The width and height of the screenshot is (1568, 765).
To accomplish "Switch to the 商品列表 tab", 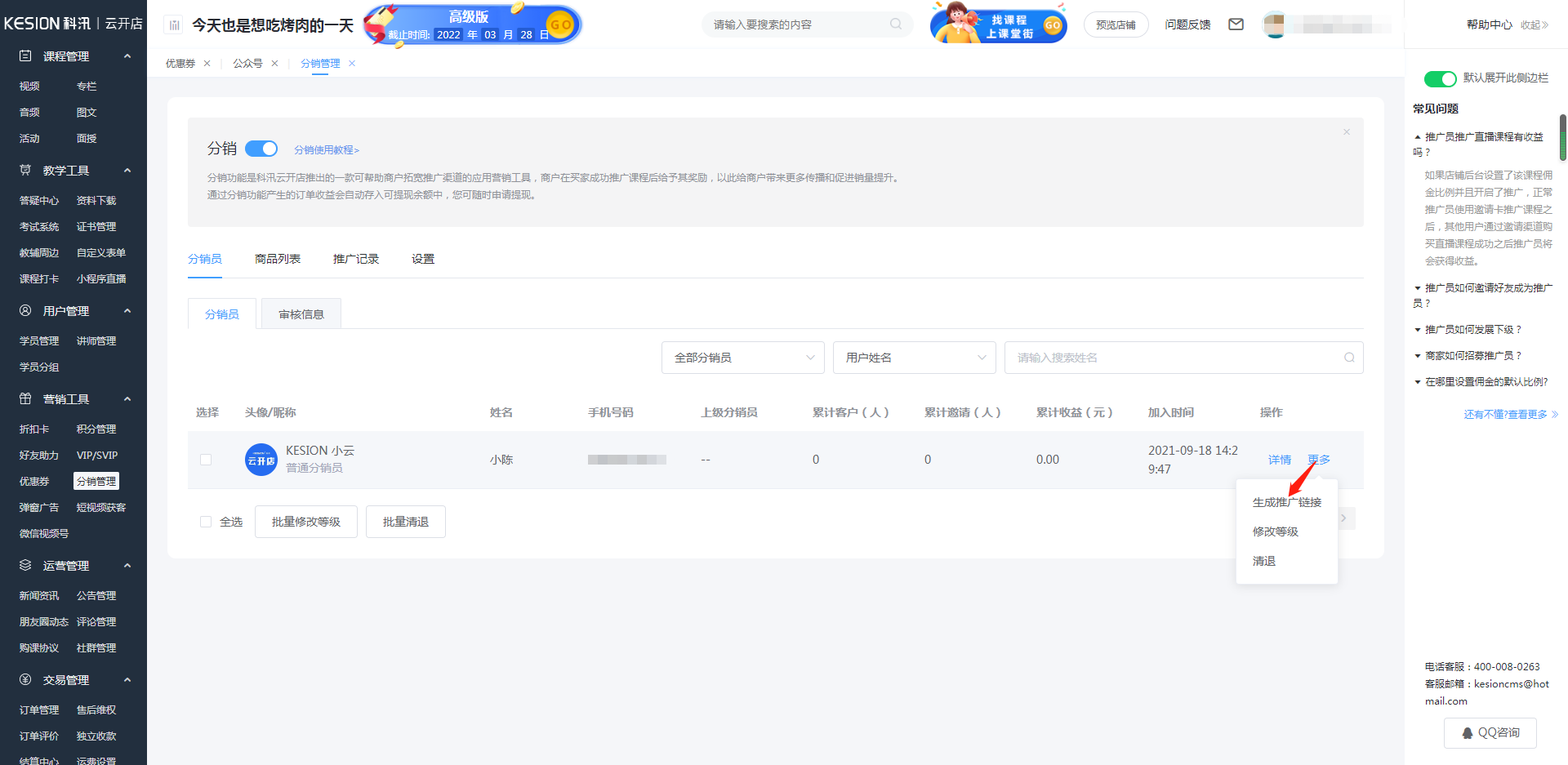I will (x=278, y=259).
